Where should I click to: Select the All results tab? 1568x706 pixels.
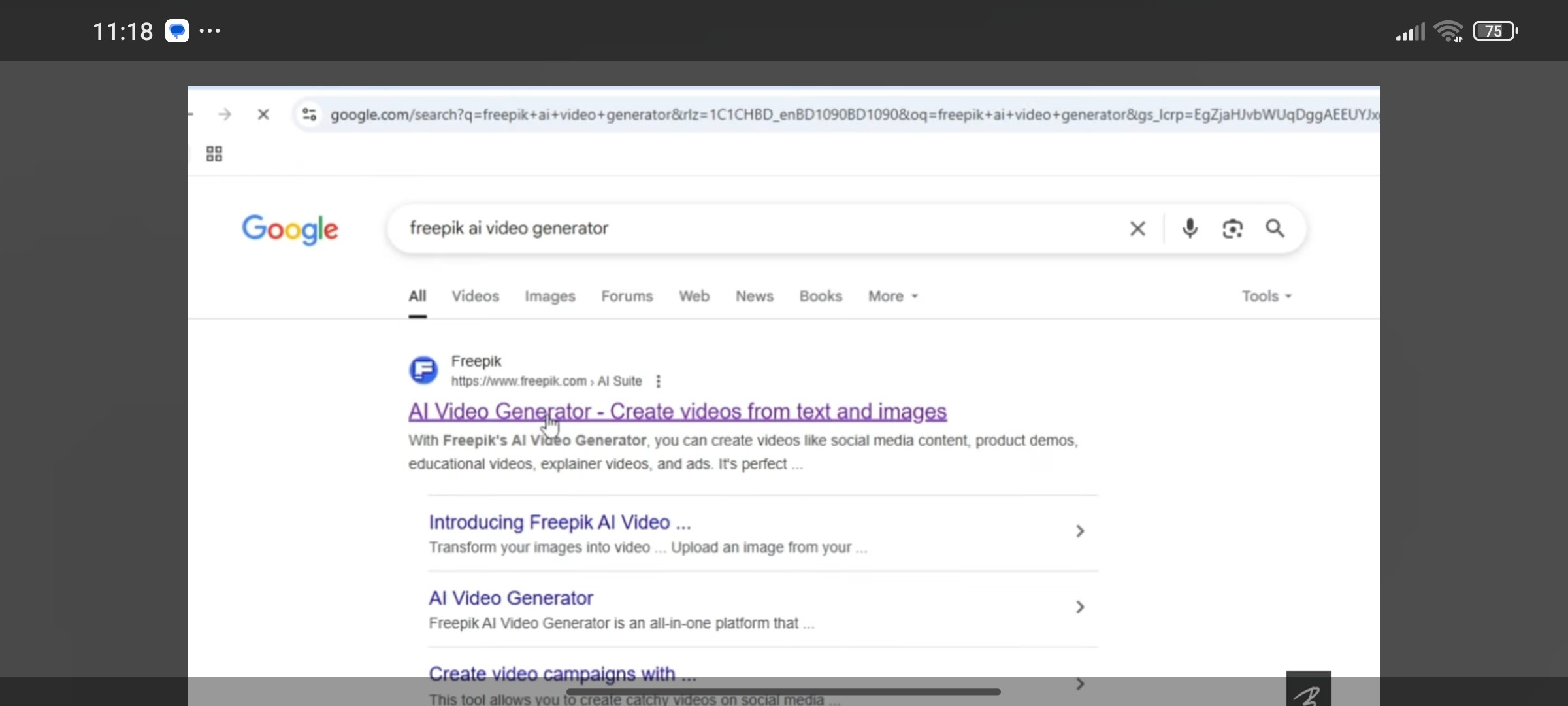(417, 296)
